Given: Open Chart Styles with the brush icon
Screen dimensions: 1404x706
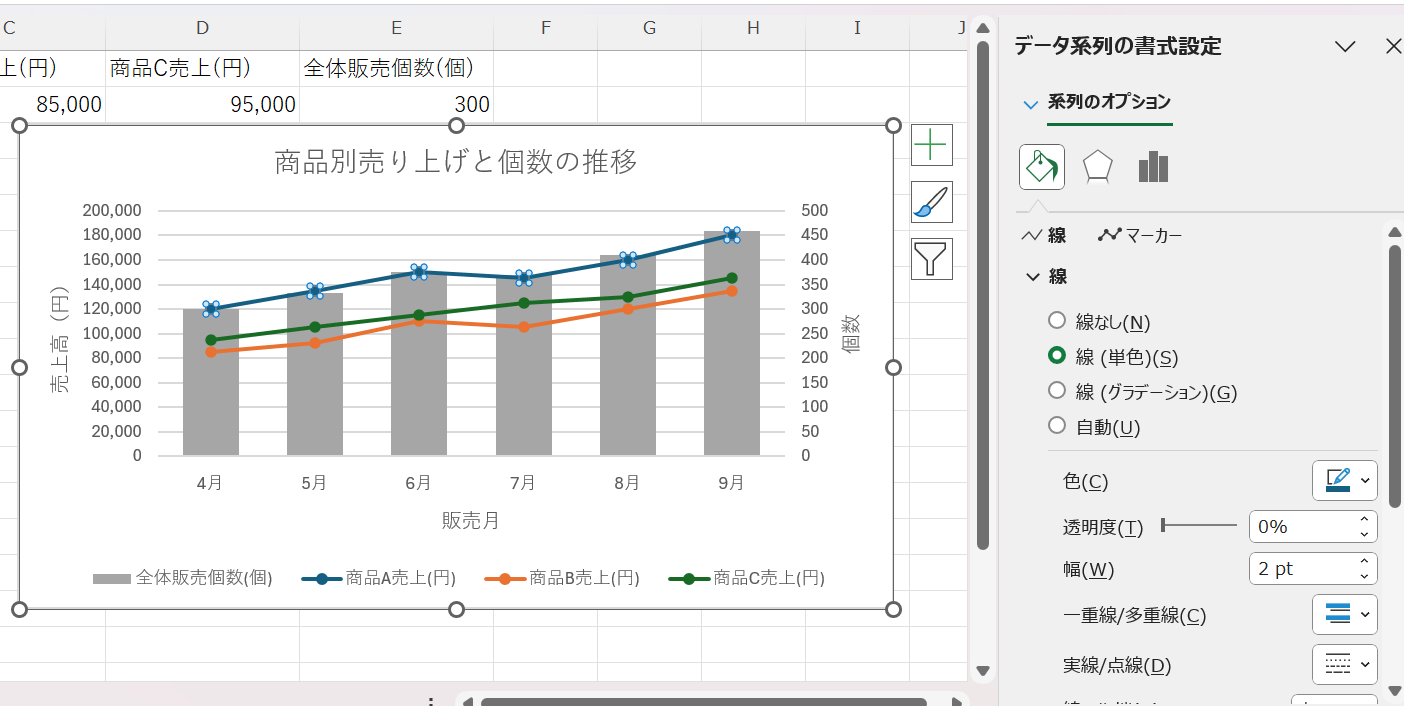Looking at the screenshot, I should pos(931,202).
